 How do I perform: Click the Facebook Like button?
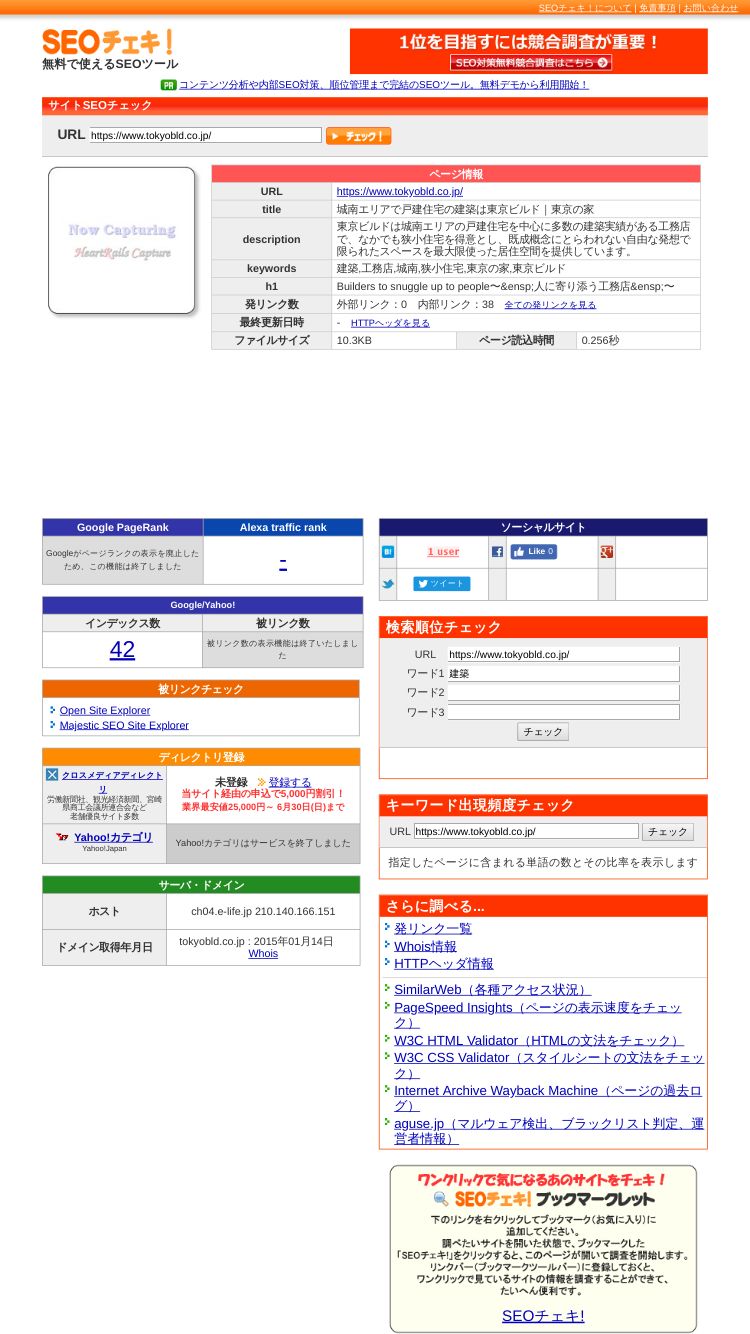click(533, 552)
